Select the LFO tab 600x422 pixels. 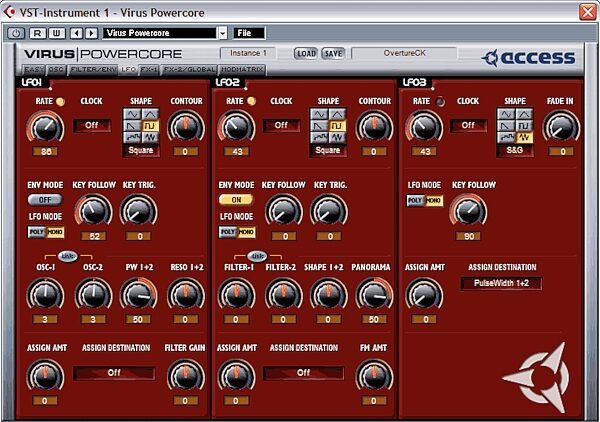[128, 70]
